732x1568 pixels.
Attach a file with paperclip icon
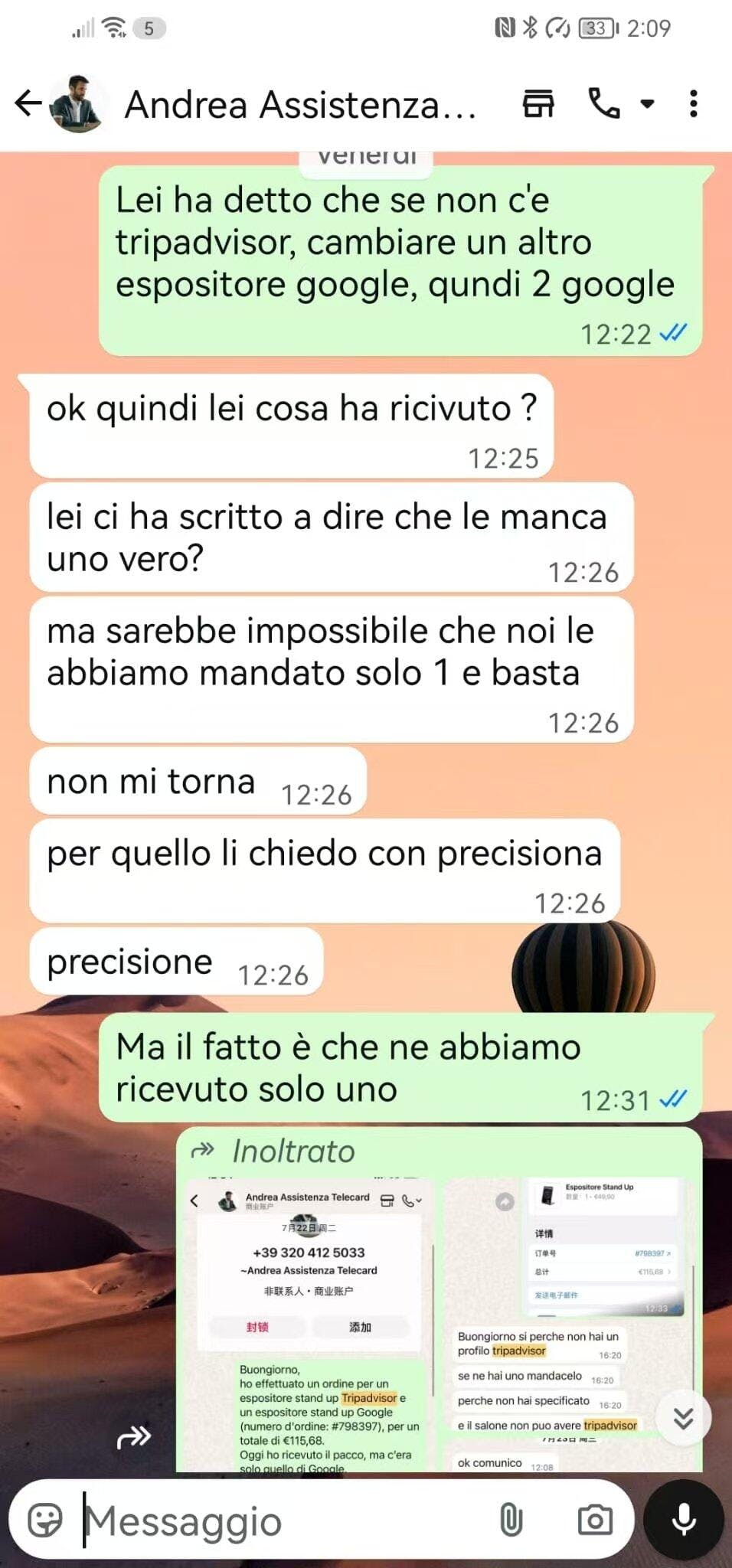[x=511, y=1520]
